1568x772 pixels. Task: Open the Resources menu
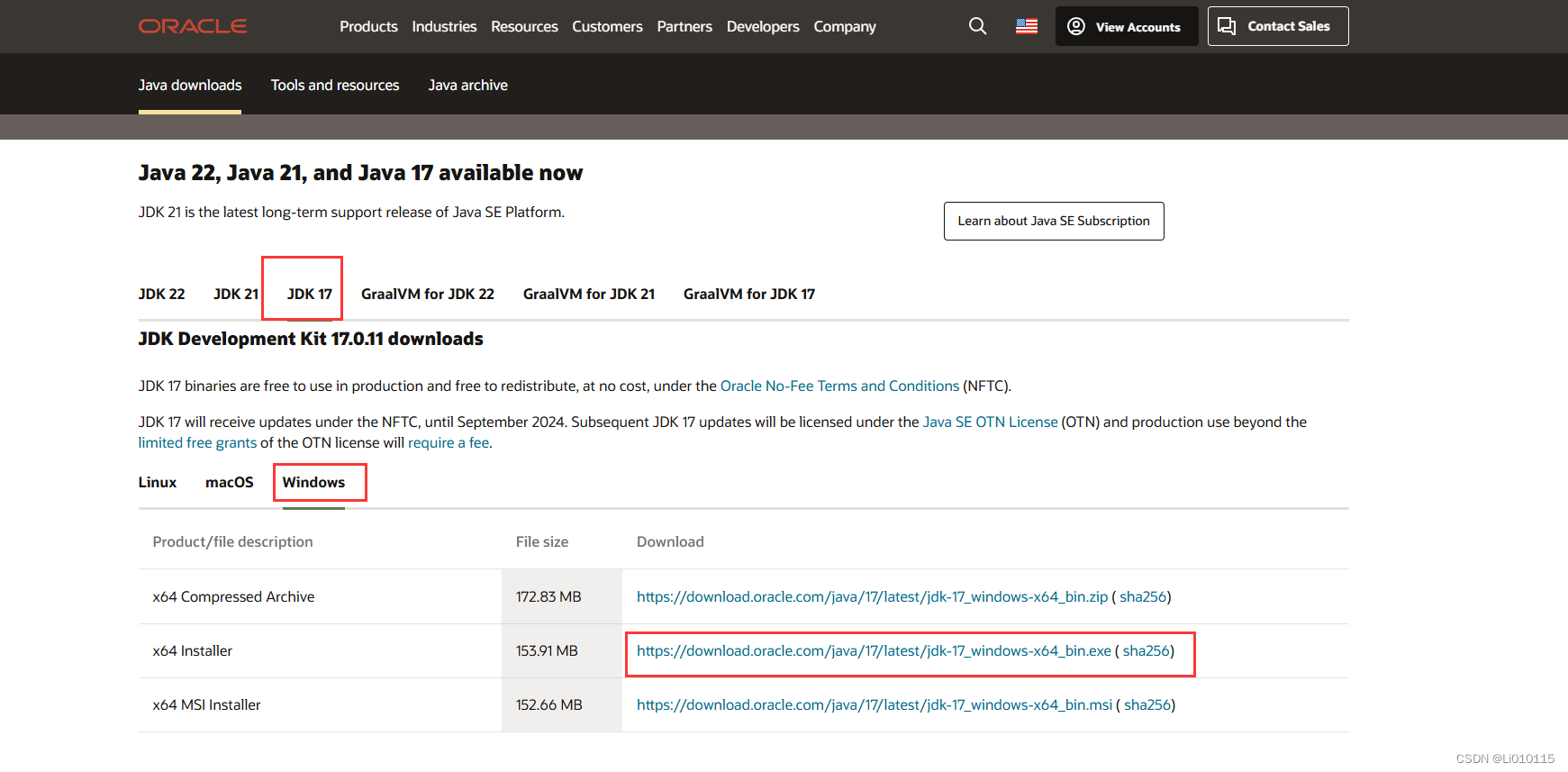tap(524, 26)
